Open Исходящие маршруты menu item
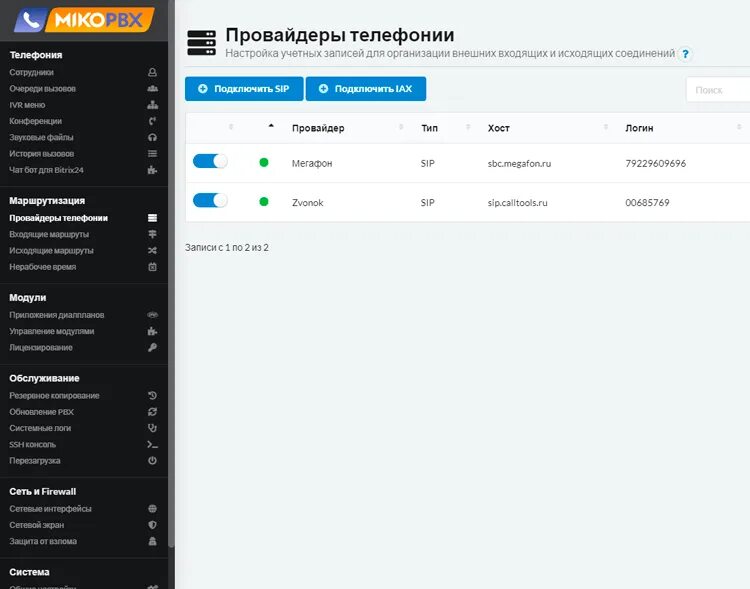The image size is (750, 589). tap(51, 251)
